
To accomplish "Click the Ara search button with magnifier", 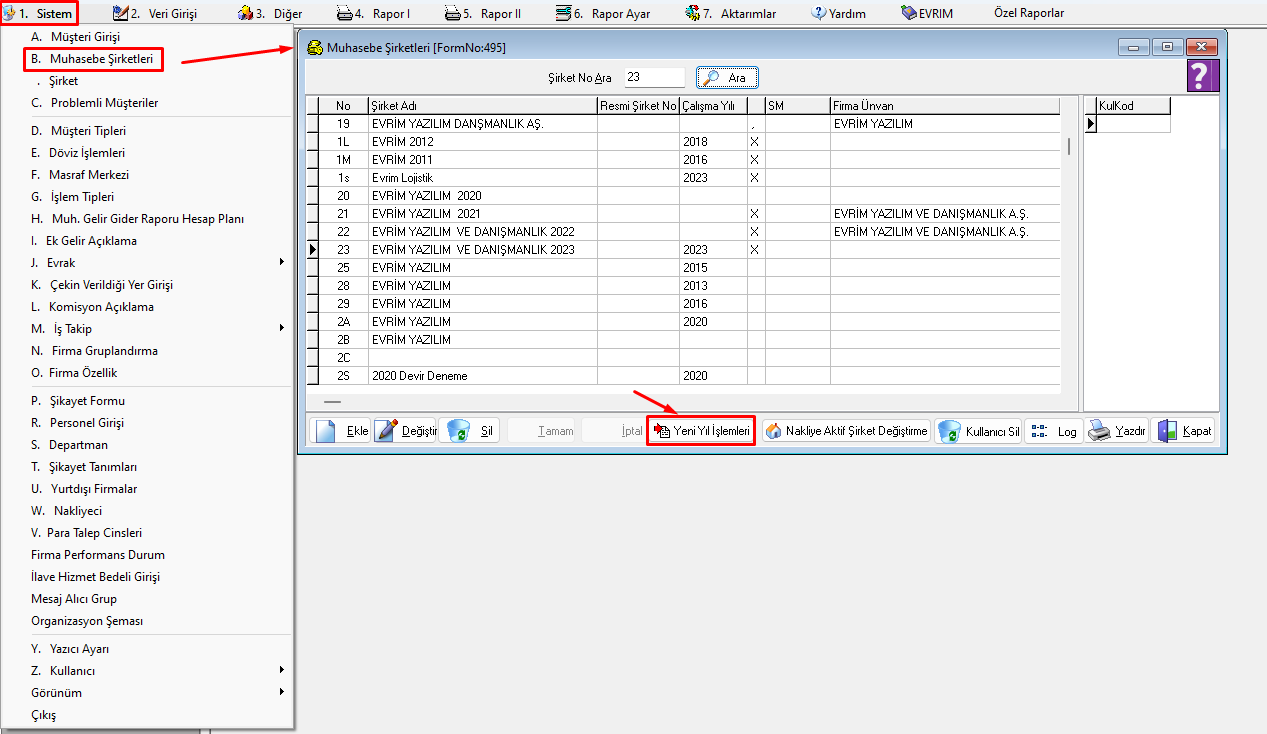I will point(727,78).
